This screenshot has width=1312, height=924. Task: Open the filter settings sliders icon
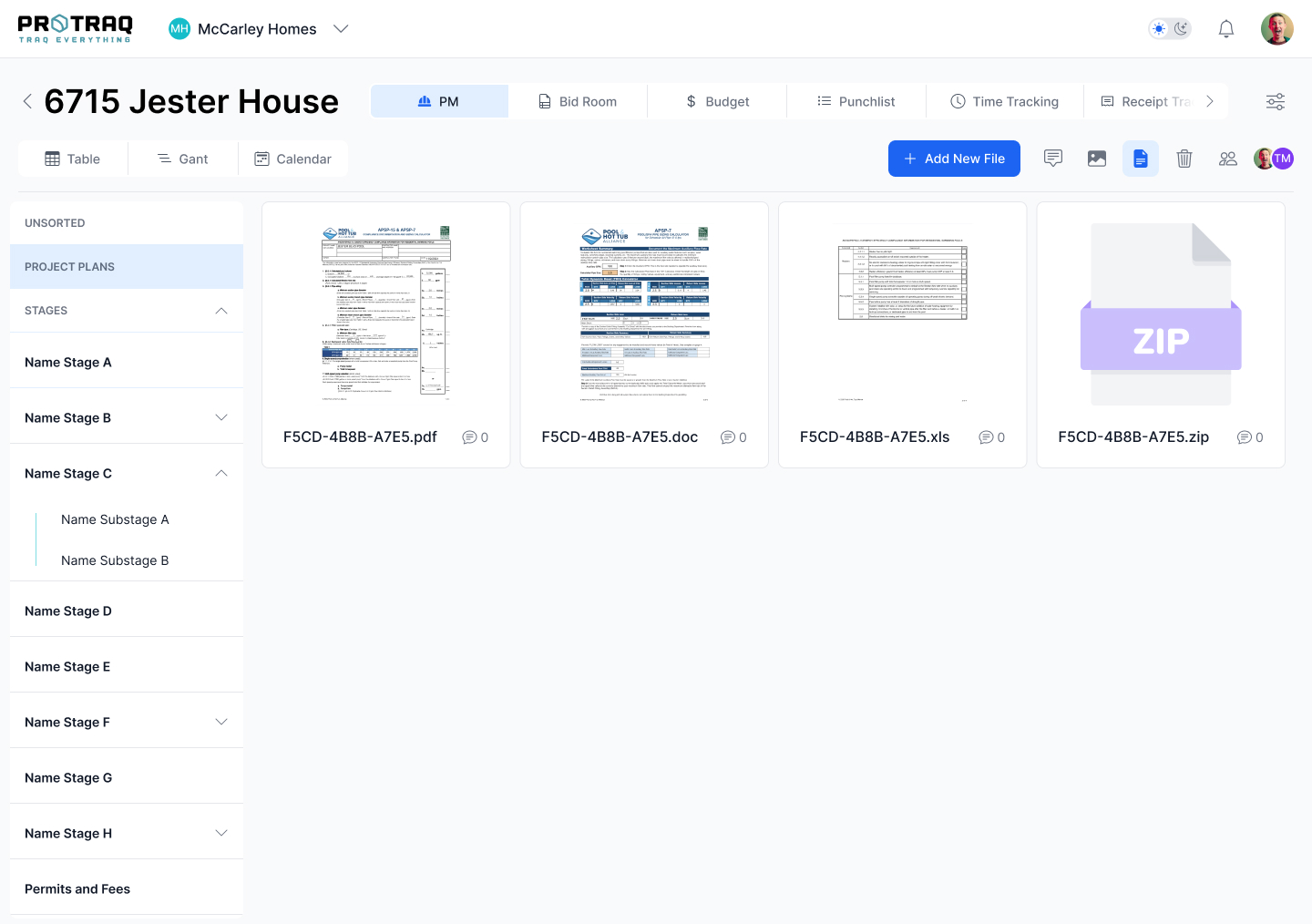tap(1276, 102)
